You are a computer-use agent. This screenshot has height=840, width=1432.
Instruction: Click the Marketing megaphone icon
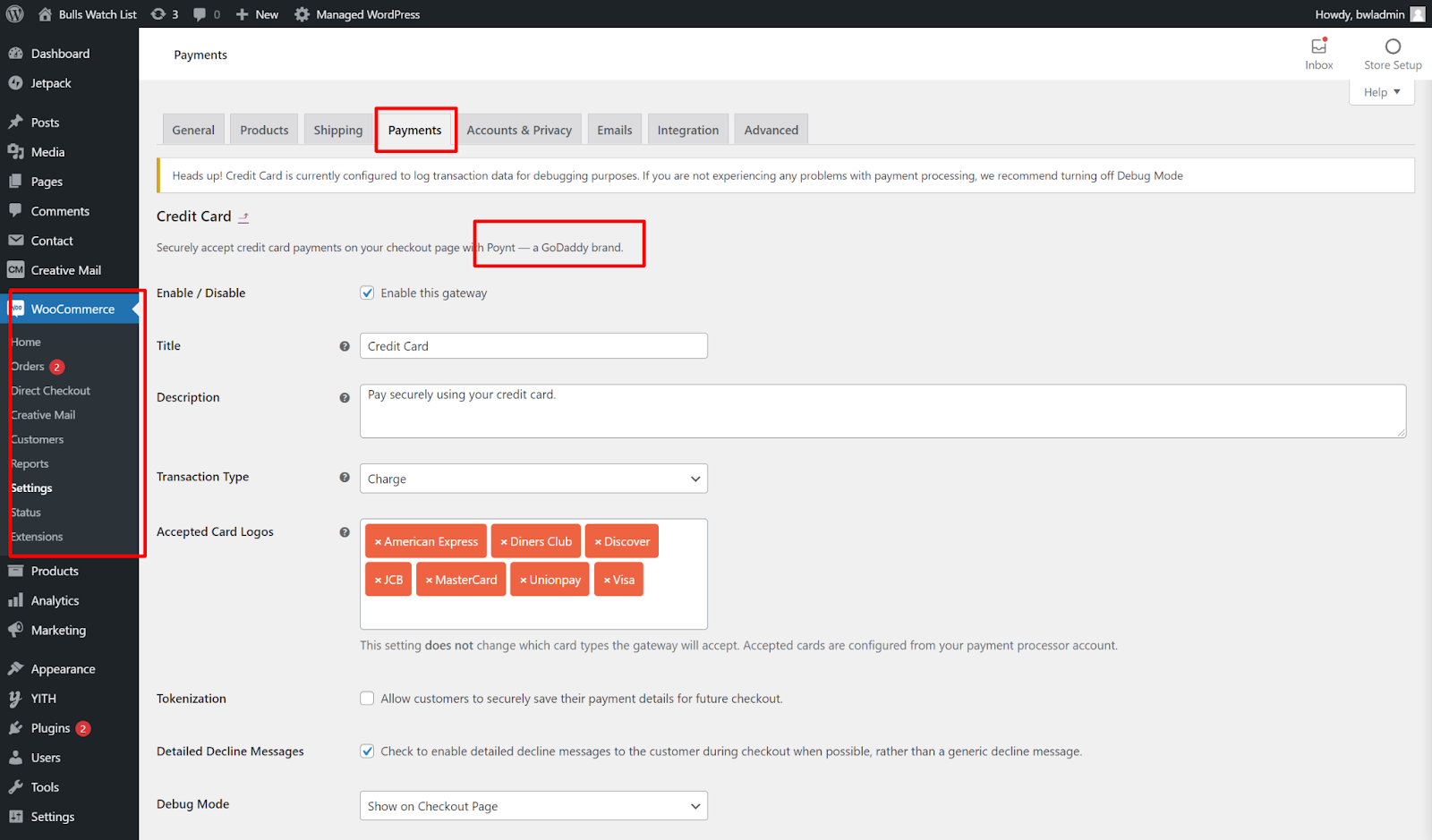[x=15, y=630]
